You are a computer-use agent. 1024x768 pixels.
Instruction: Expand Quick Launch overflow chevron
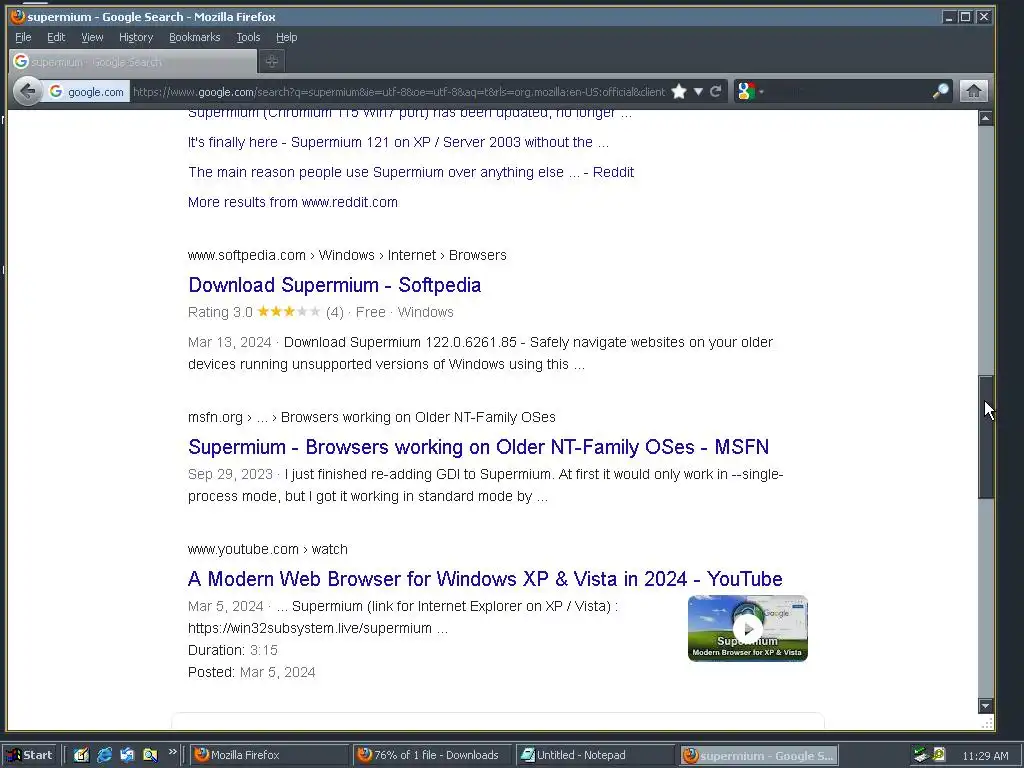pos(172,752)
